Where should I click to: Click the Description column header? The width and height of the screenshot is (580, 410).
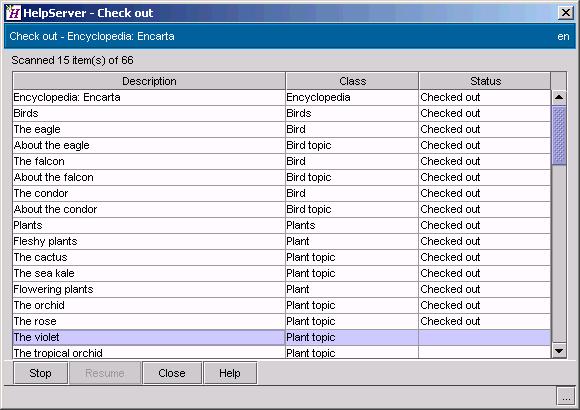click(x=149, y=81)
